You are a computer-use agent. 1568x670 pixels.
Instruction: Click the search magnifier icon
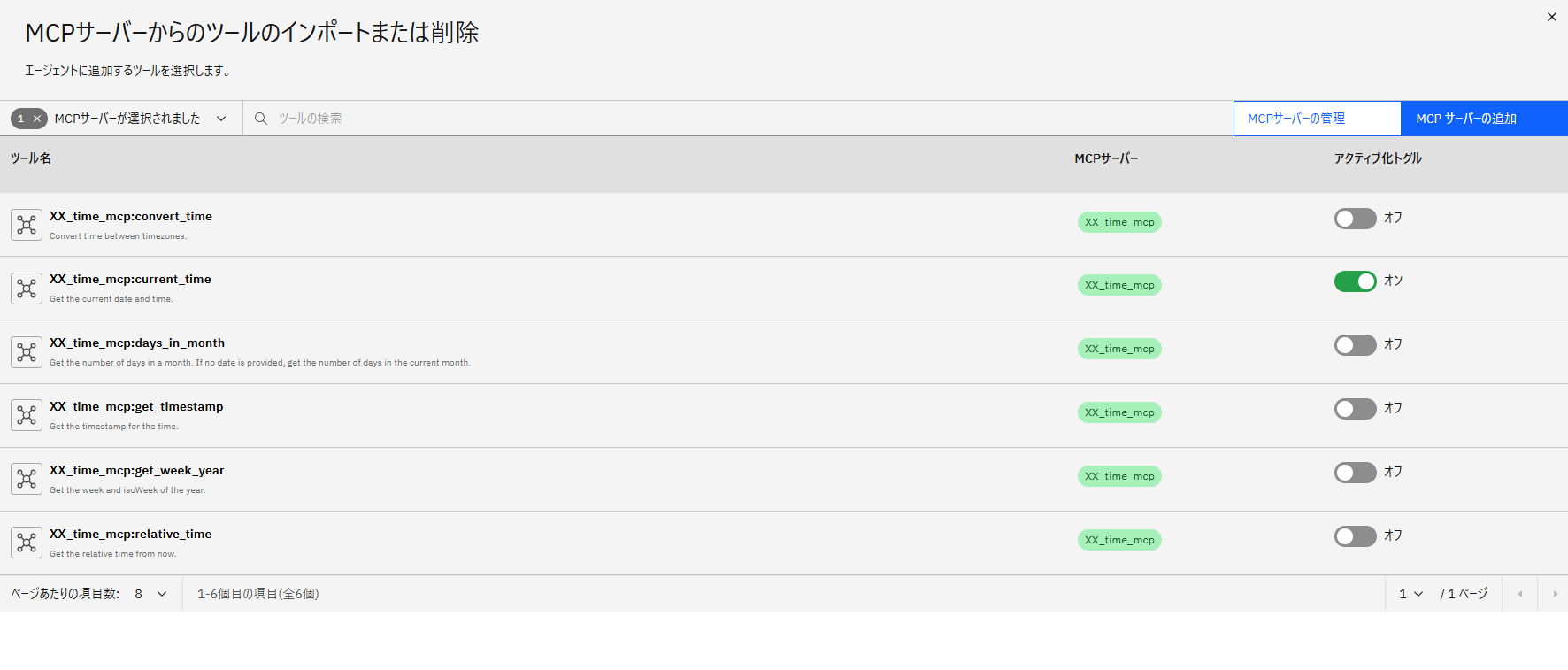[261, 119]
